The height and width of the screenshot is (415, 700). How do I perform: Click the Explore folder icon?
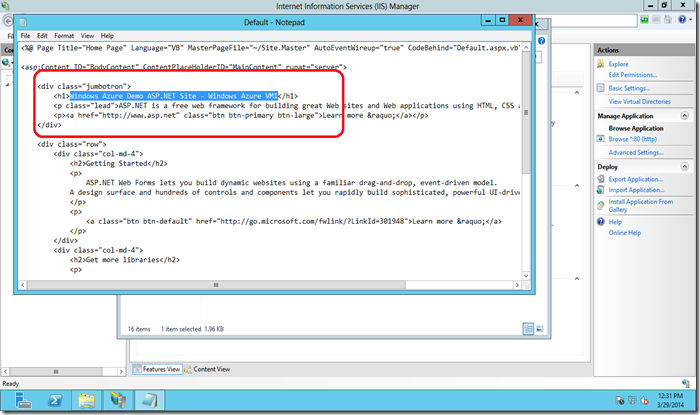[600, 64]
